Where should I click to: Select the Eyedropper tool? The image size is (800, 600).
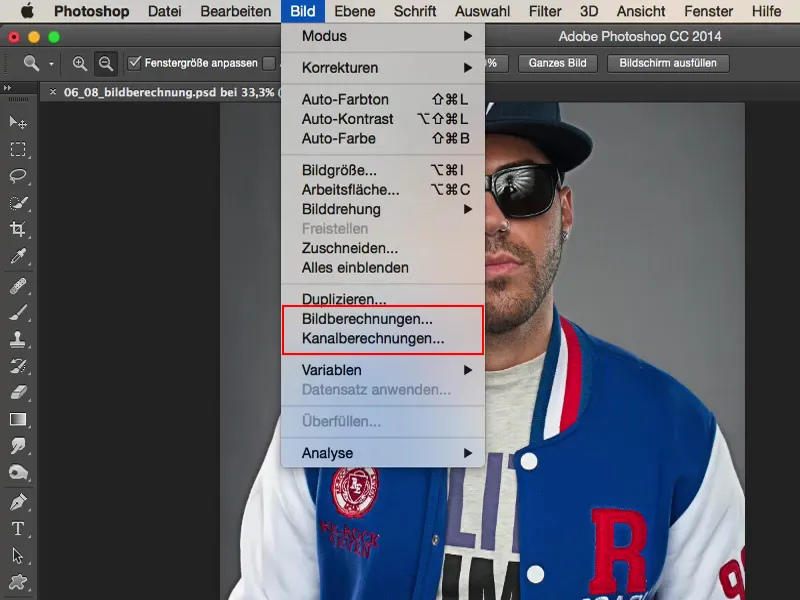18,256
